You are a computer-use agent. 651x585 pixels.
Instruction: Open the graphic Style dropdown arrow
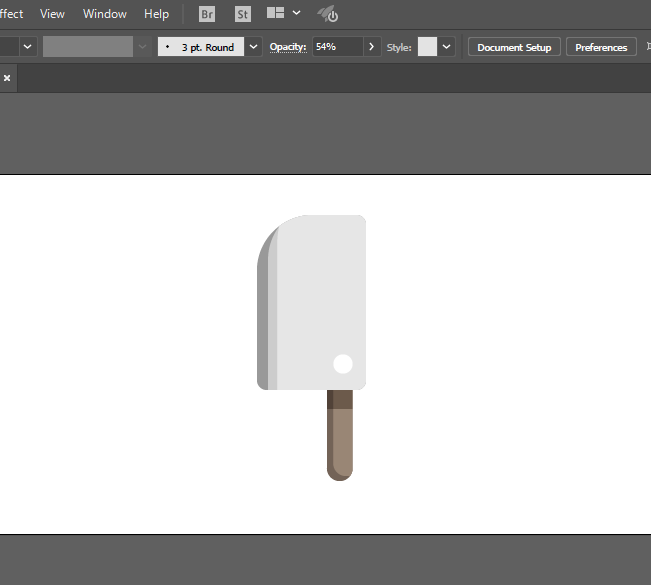(446, 47)
